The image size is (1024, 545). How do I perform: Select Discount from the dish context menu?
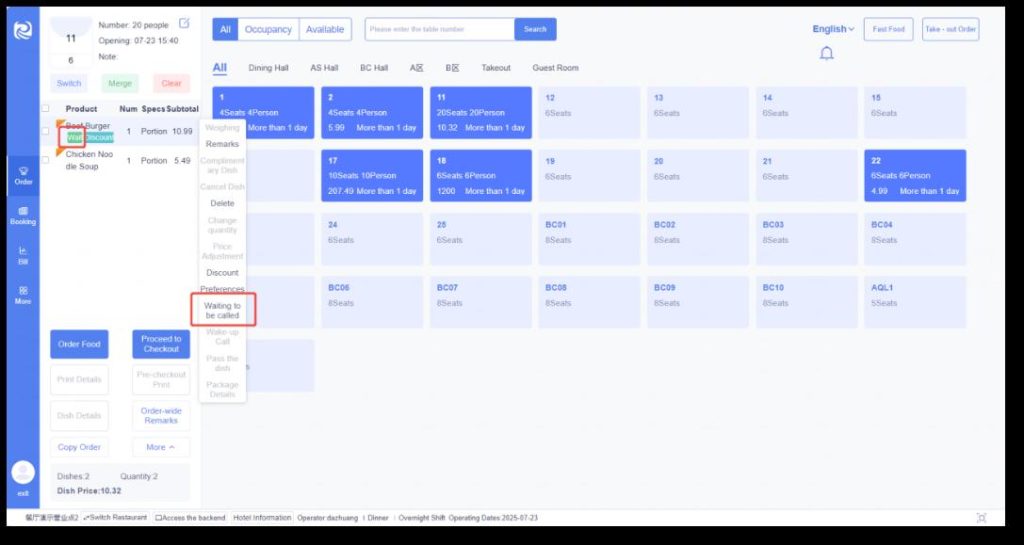click(222, 272)
